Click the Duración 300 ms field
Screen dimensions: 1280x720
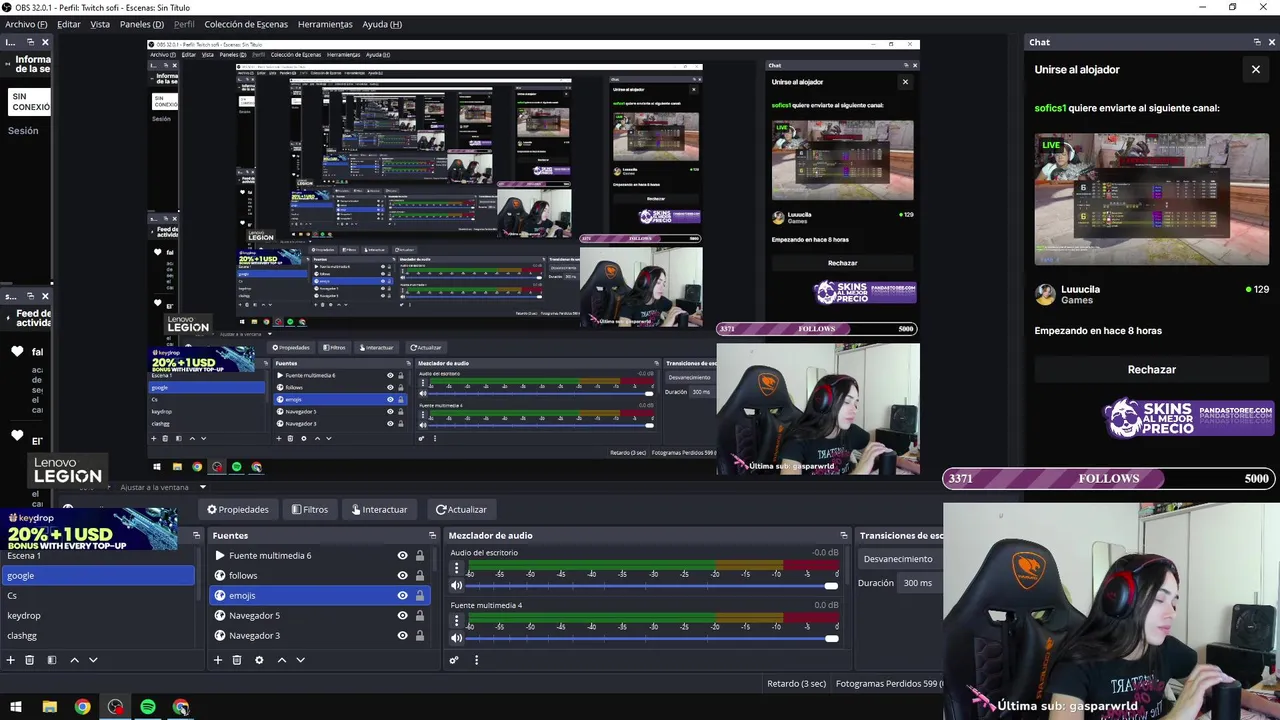point(920,583)
